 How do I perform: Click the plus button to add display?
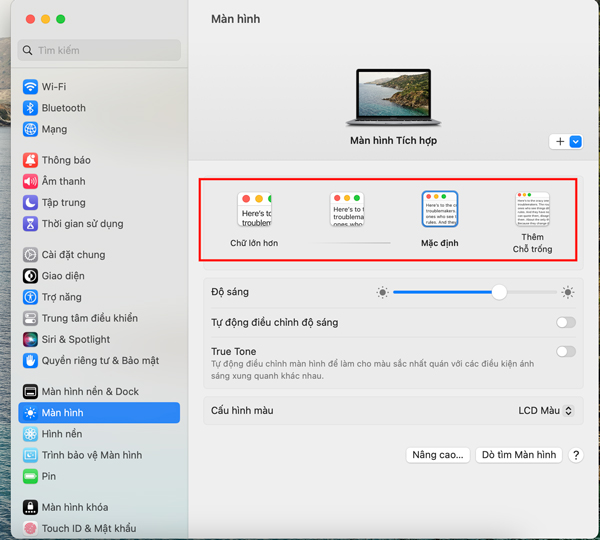(560, 142)
